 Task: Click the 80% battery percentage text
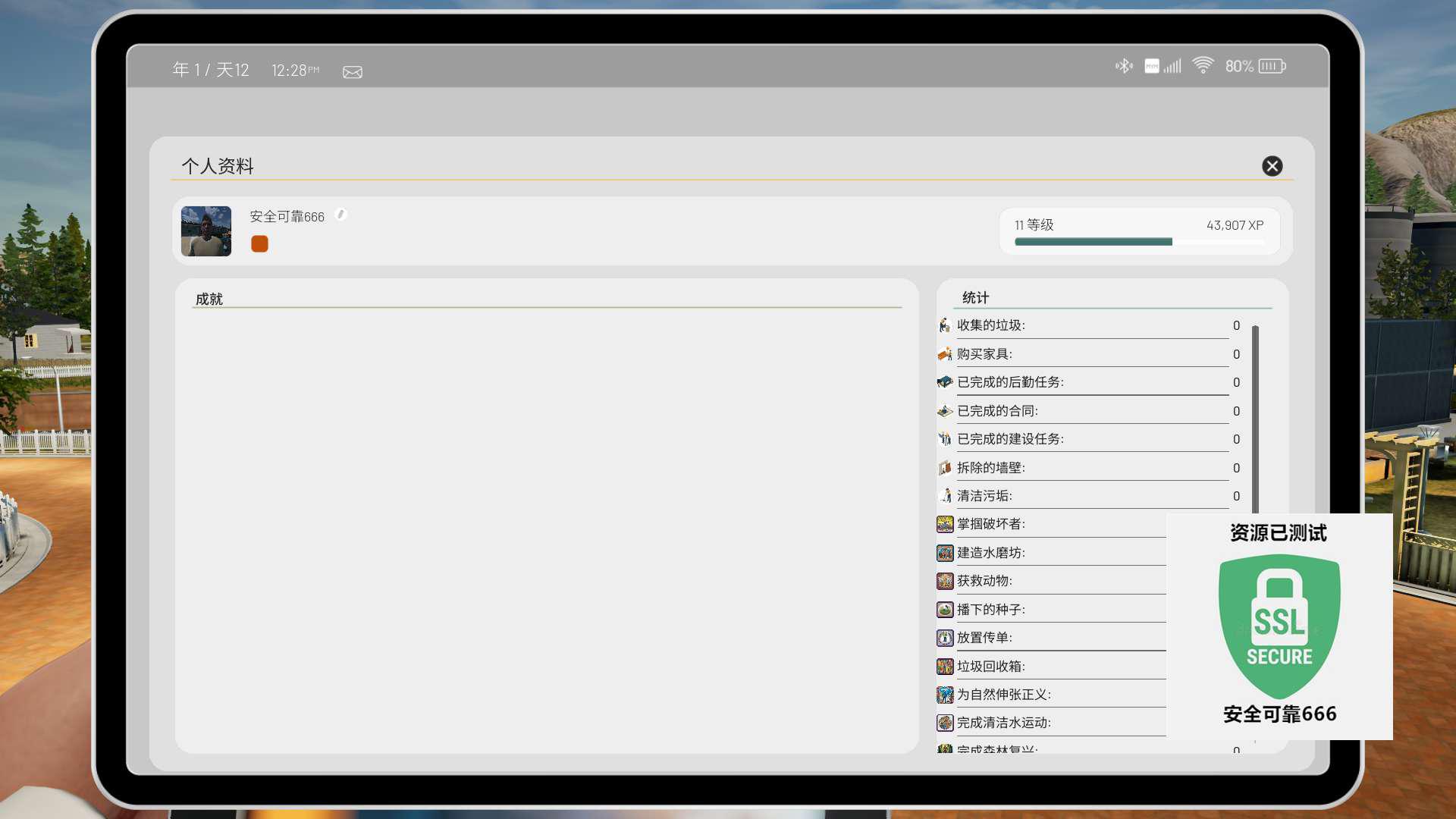point(1239,67)
